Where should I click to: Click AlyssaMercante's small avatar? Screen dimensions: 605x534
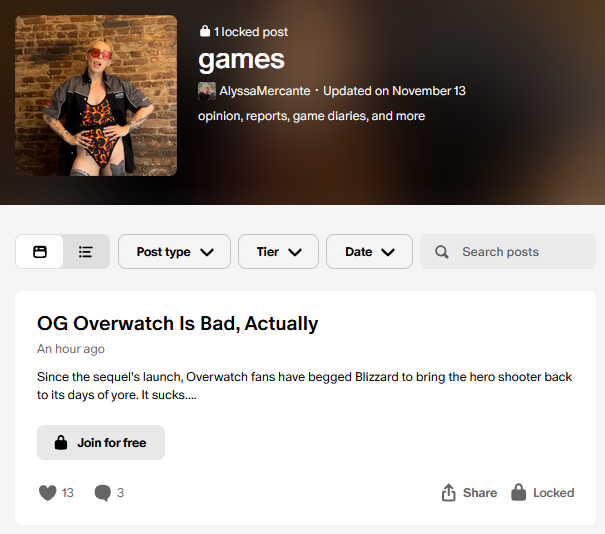[207, 91]
